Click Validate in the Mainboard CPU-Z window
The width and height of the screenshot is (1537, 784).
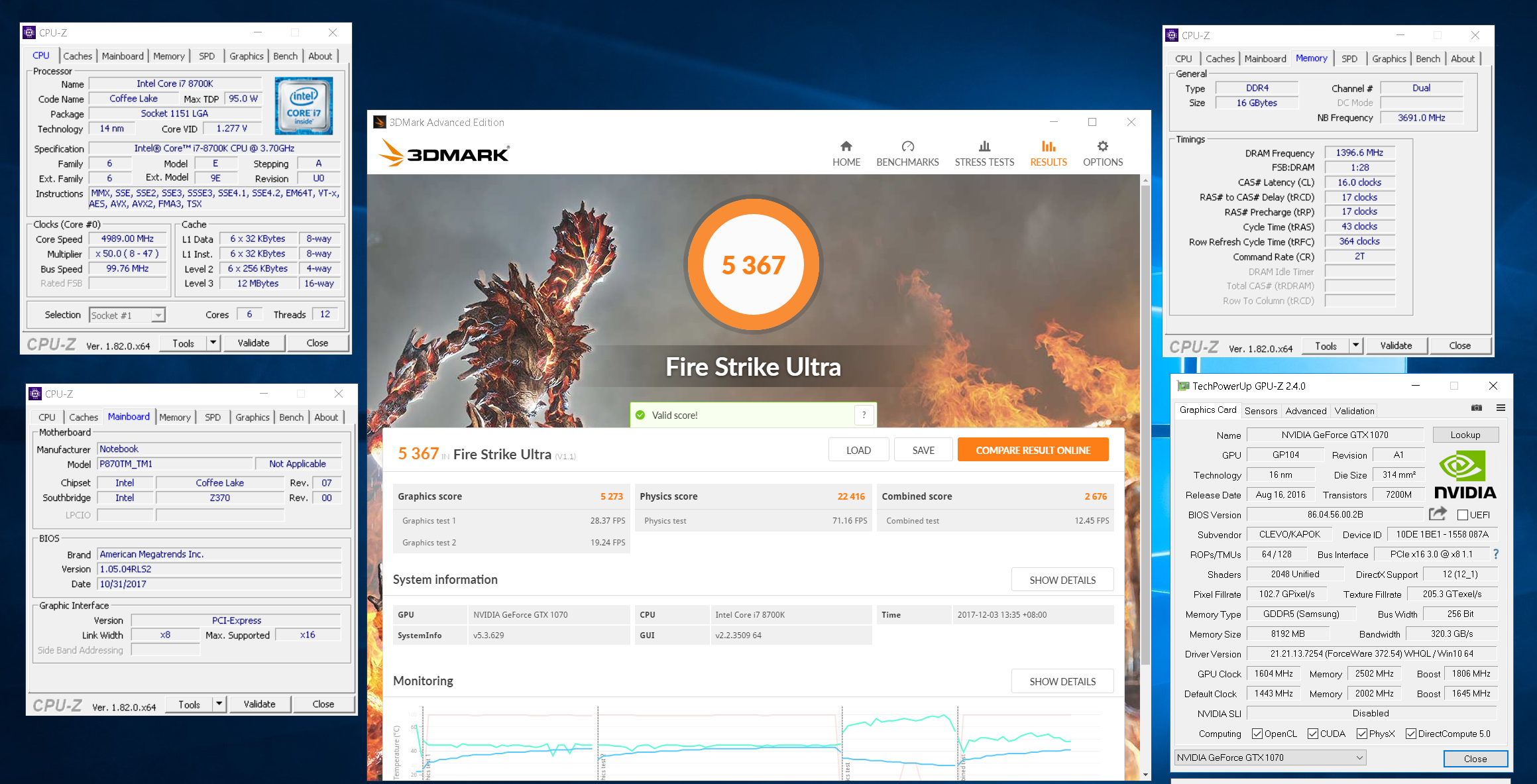click(259, 704)
